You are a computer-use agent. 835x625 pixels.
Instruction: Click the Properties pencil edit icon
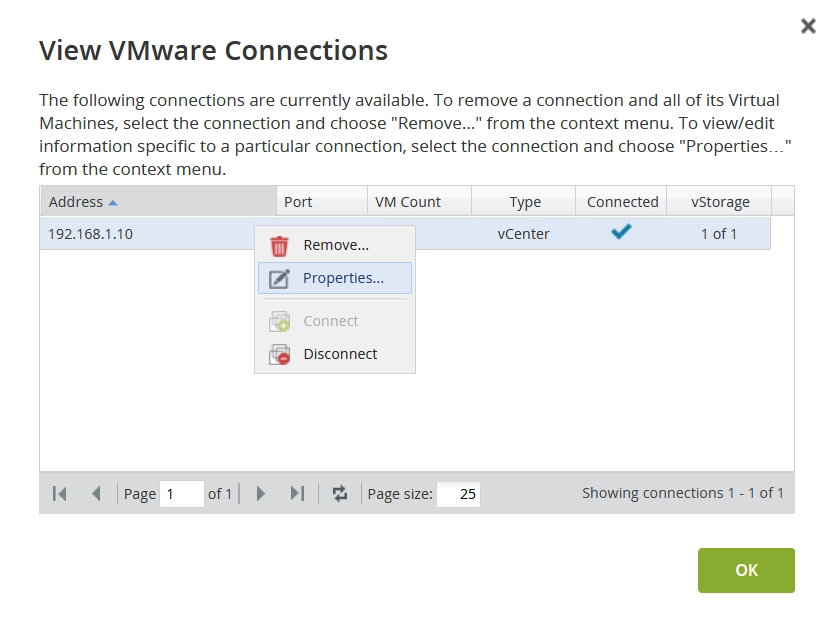279,278
